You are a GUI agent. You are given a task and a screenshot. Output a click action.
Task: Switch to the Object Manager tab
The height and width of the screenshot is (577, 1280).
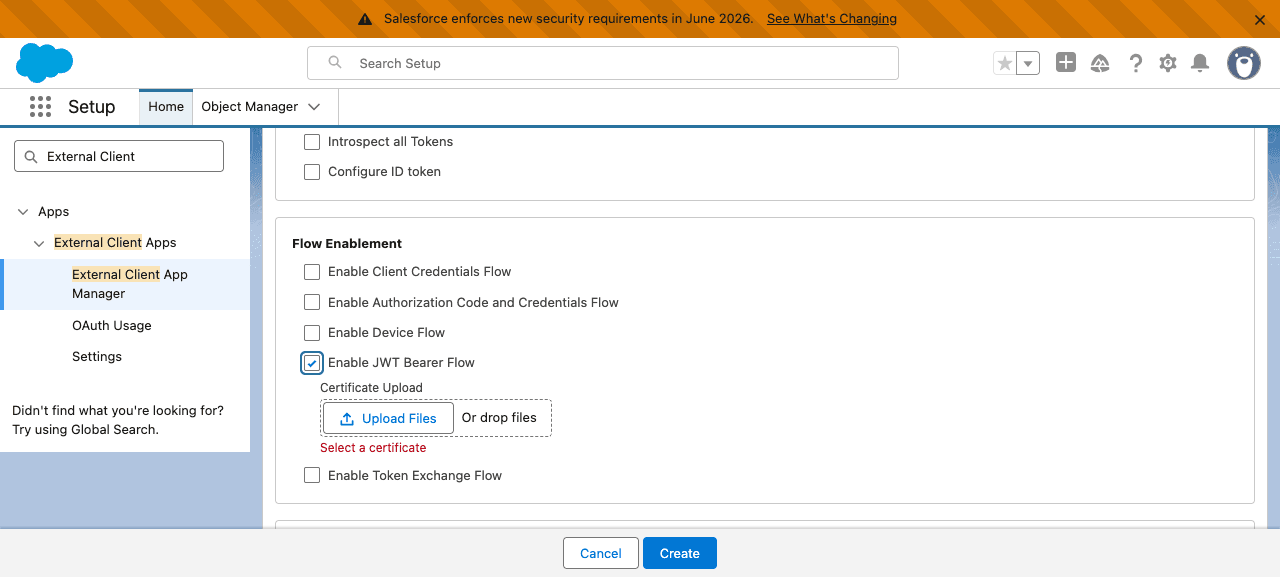(x=250, y=107)
